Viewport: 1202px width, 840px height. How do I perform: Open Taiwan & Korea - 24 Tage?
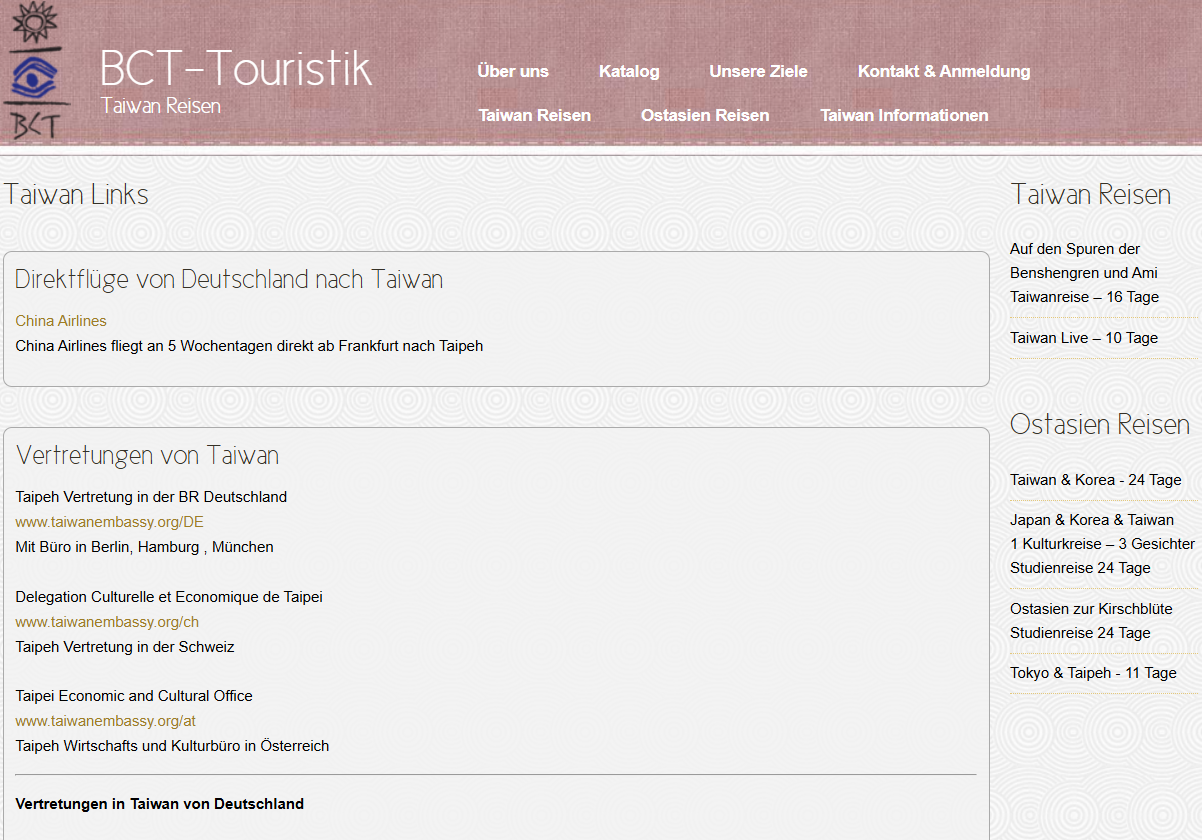pos(1095,480)
